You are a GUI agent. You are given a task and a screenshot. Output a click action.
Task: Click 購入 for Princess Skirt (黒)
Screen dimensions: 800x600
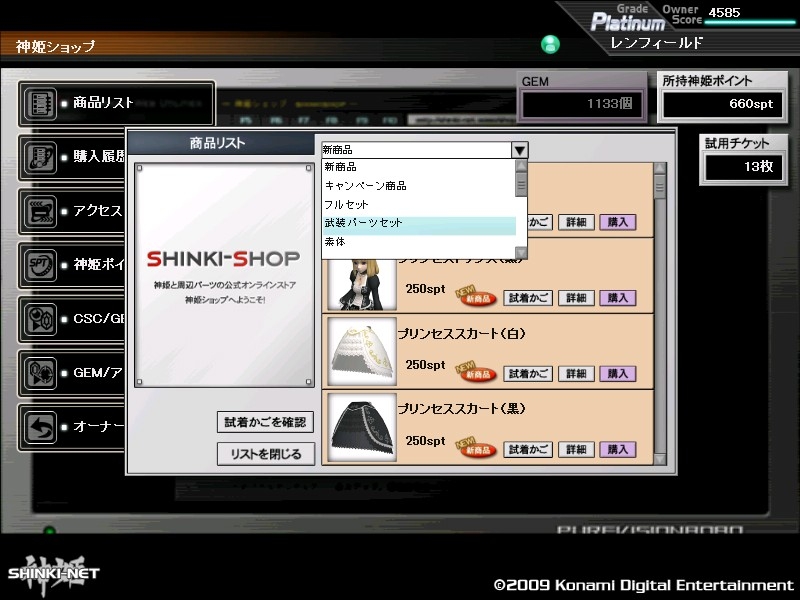(x=618, y=449)
